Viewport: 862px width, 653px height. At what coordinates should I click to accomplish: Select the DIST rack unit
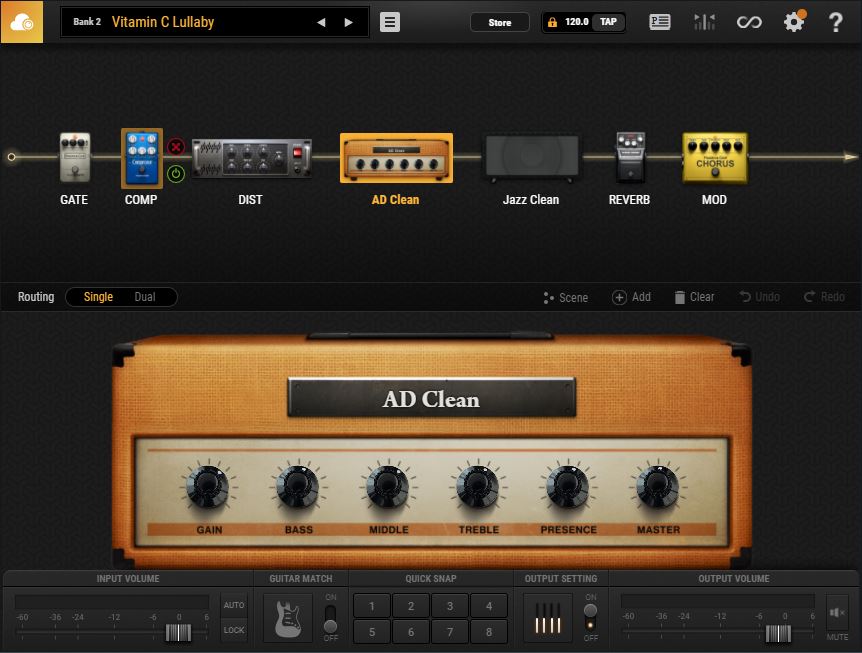[x=252, y=158]
